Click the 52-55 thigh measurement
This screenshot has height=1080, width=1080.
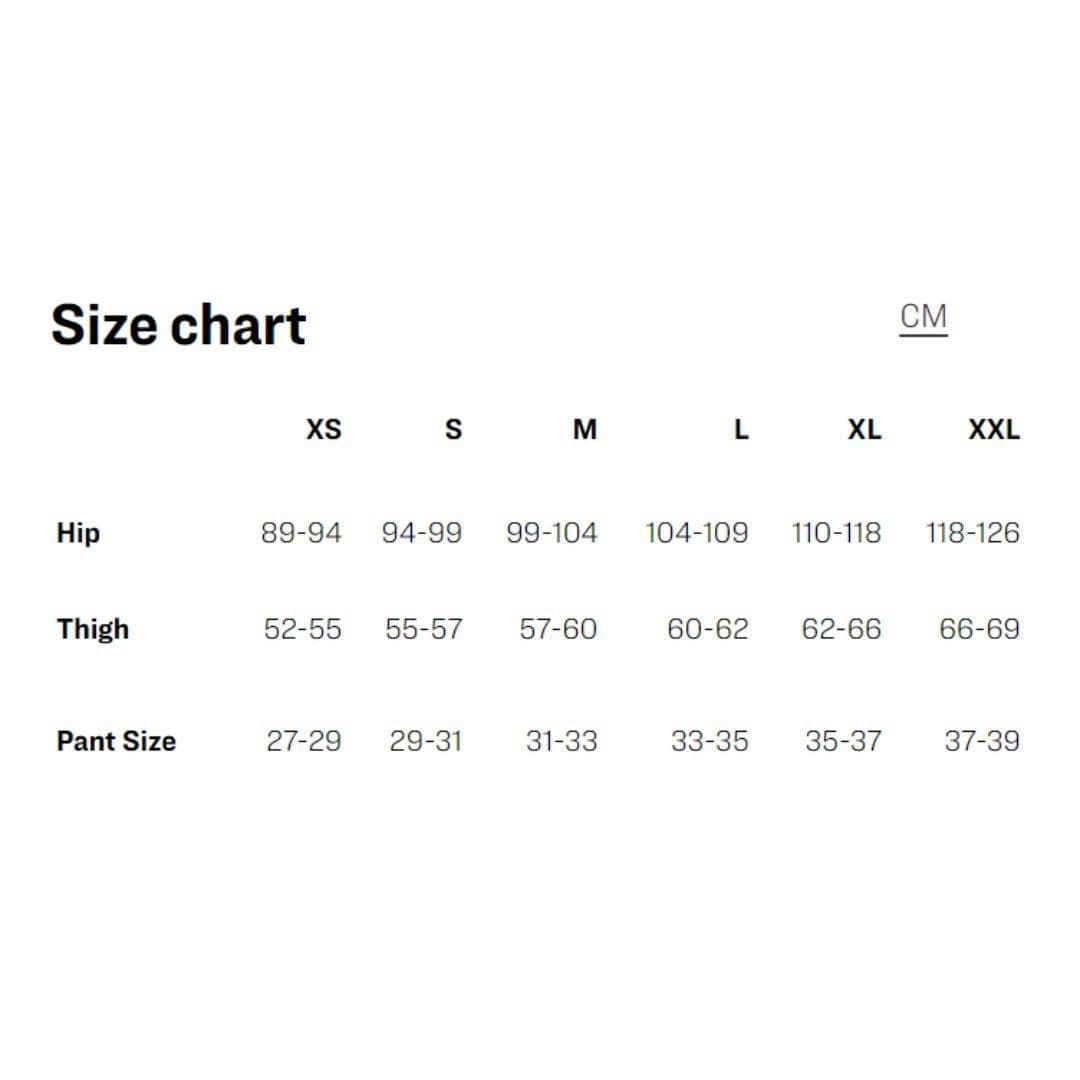click(x=302, y=629)
